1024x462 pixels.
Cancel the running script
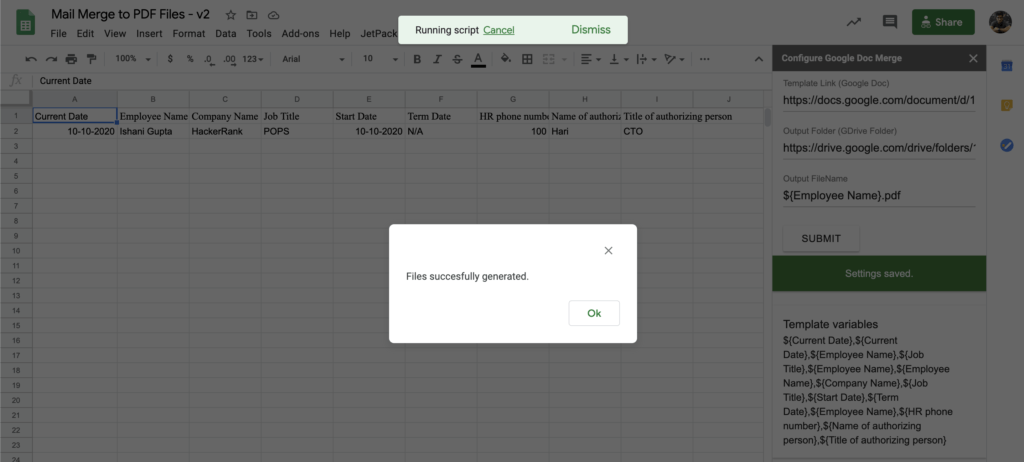(499, 30)
